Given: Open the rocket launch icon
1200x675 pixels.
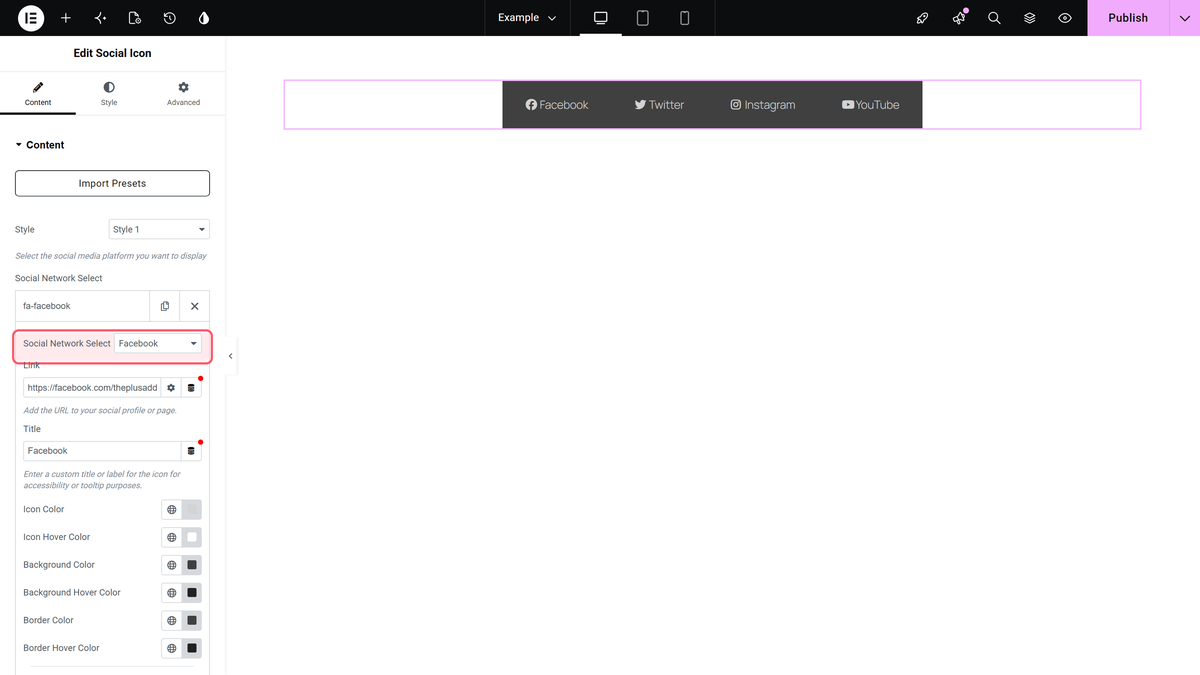Looking at the screenshot, I should (x=923, y=18).
